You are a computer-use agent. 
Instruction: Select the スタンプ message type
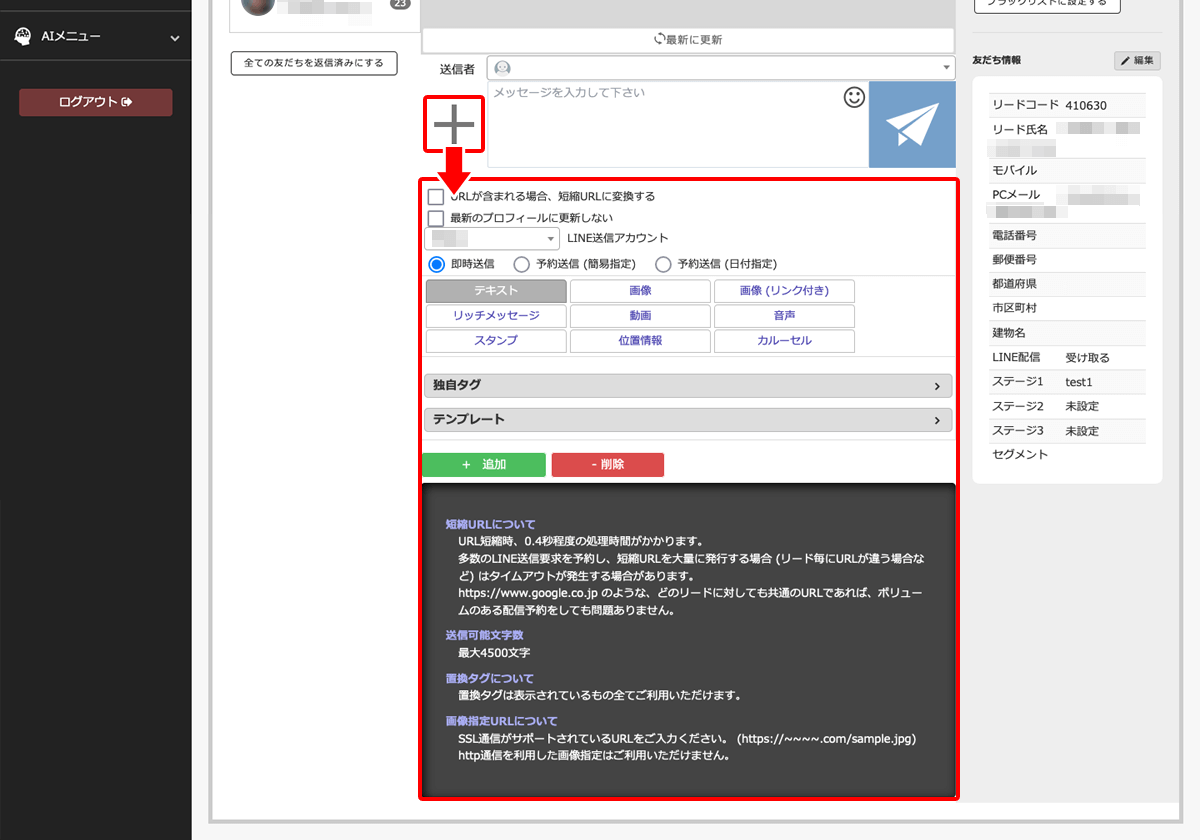pyautogui.click(x=496, y=341)
